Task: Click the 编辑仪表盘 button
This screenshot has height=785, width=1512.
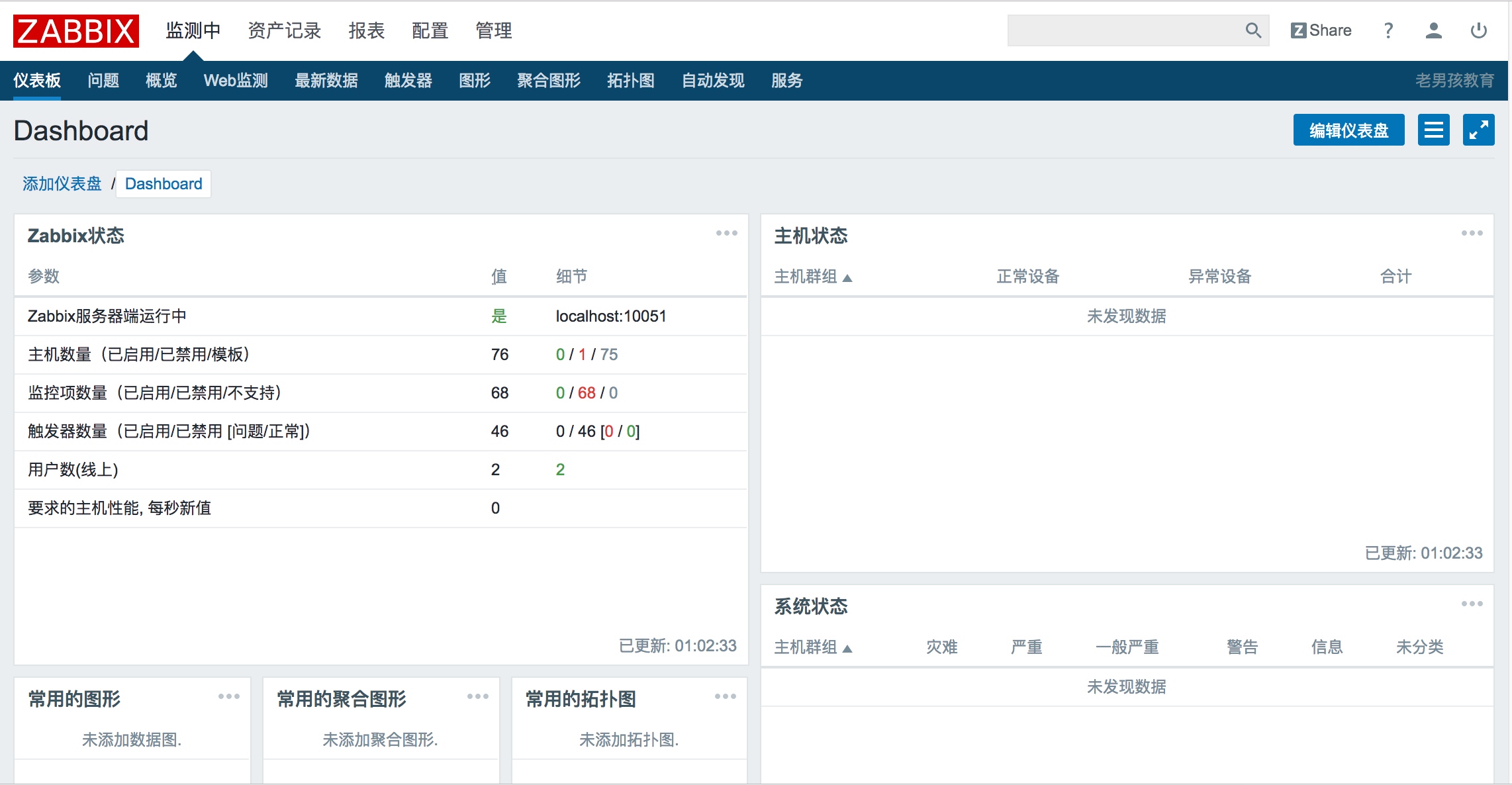Action: (x=1348, y=130)
